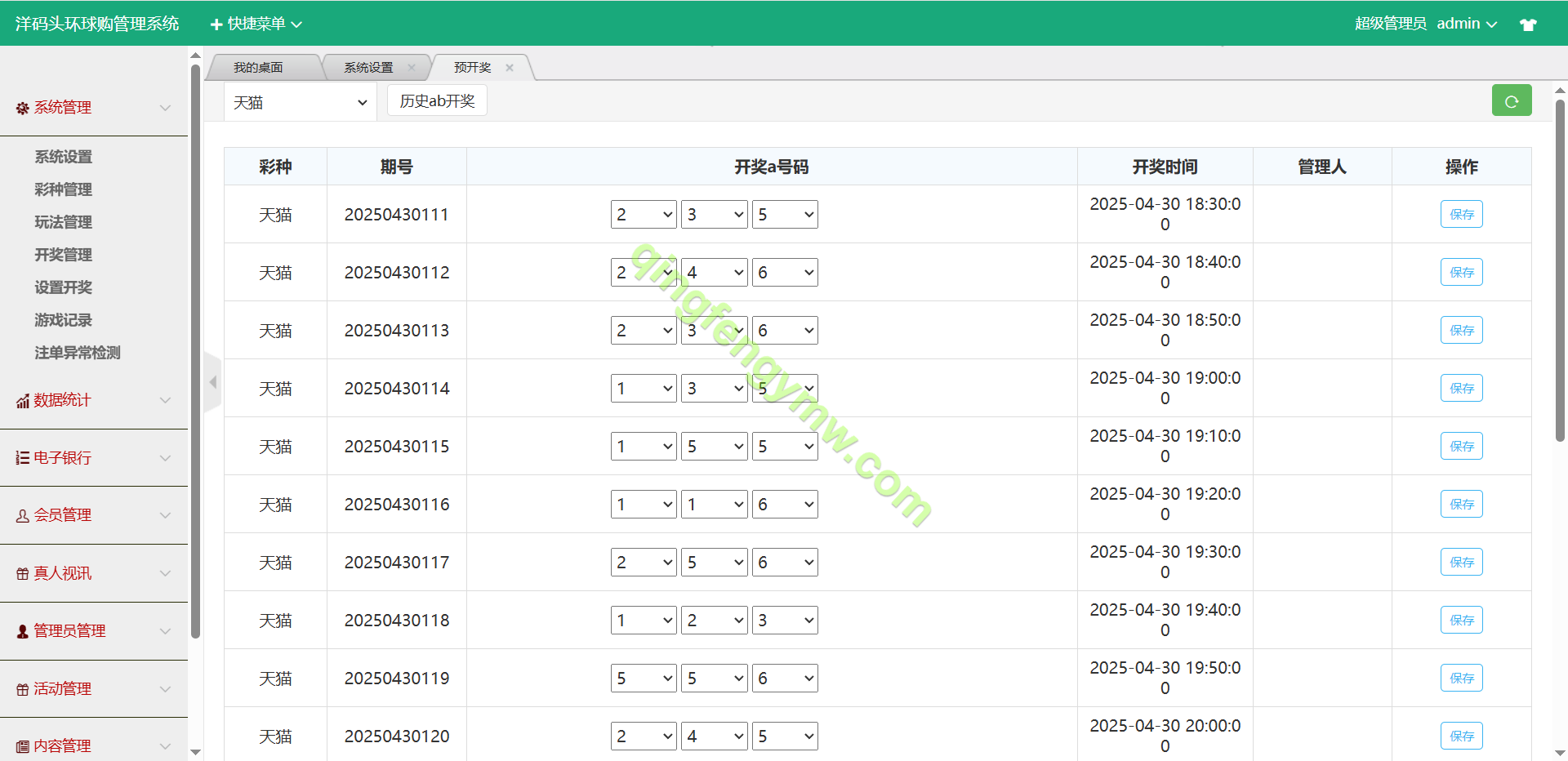Open 开奖管理 in the sidebar

pos(63,255)
